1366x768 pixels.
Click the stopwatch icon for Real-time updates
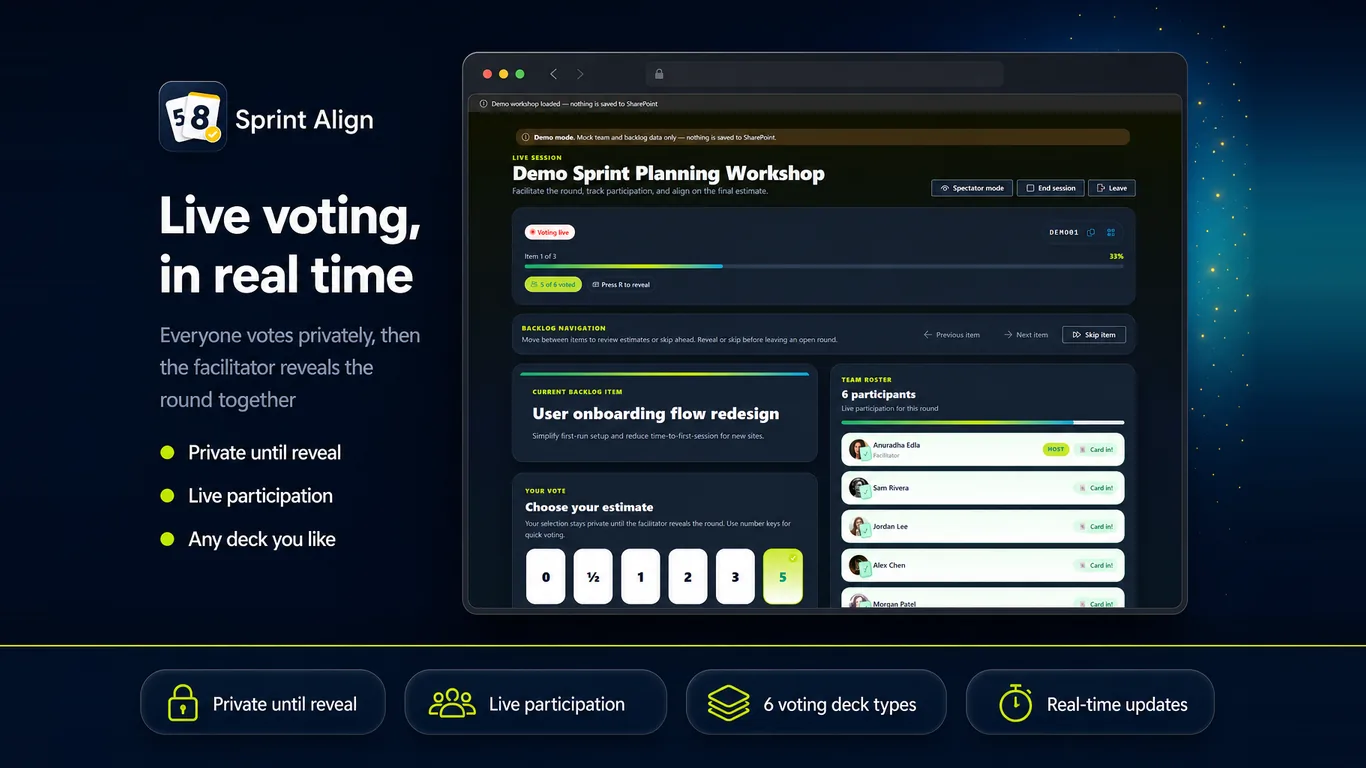(1015, 703)
